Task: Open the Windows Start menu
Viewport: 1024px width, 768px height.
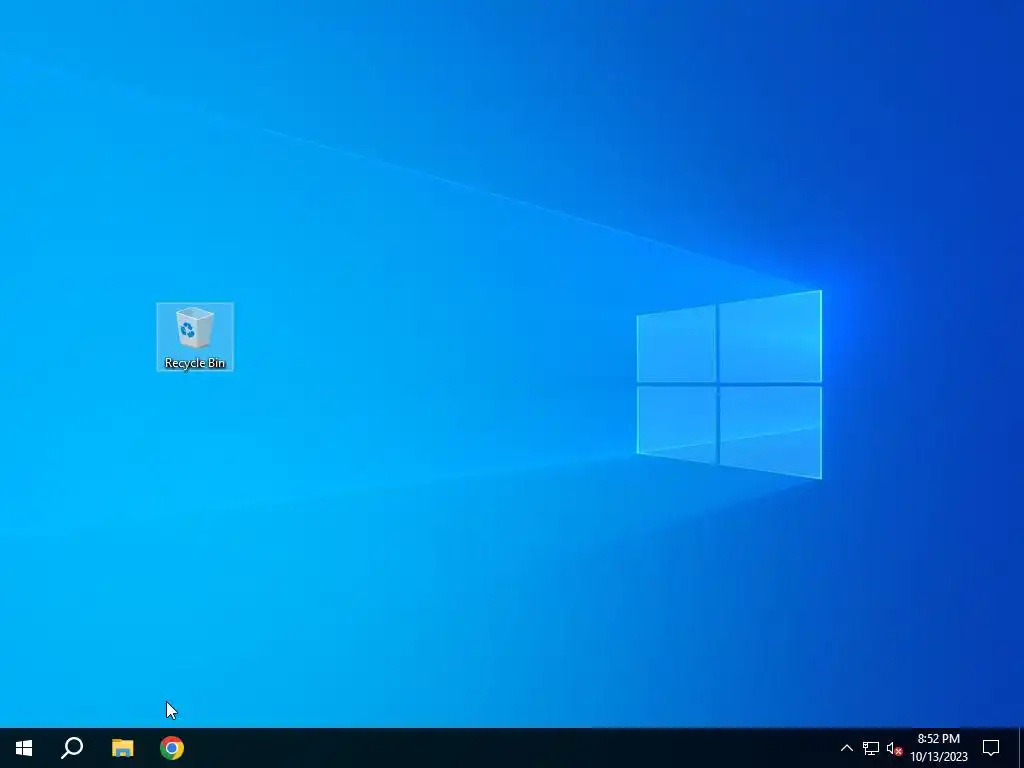Action: click(x=24, y=748)
